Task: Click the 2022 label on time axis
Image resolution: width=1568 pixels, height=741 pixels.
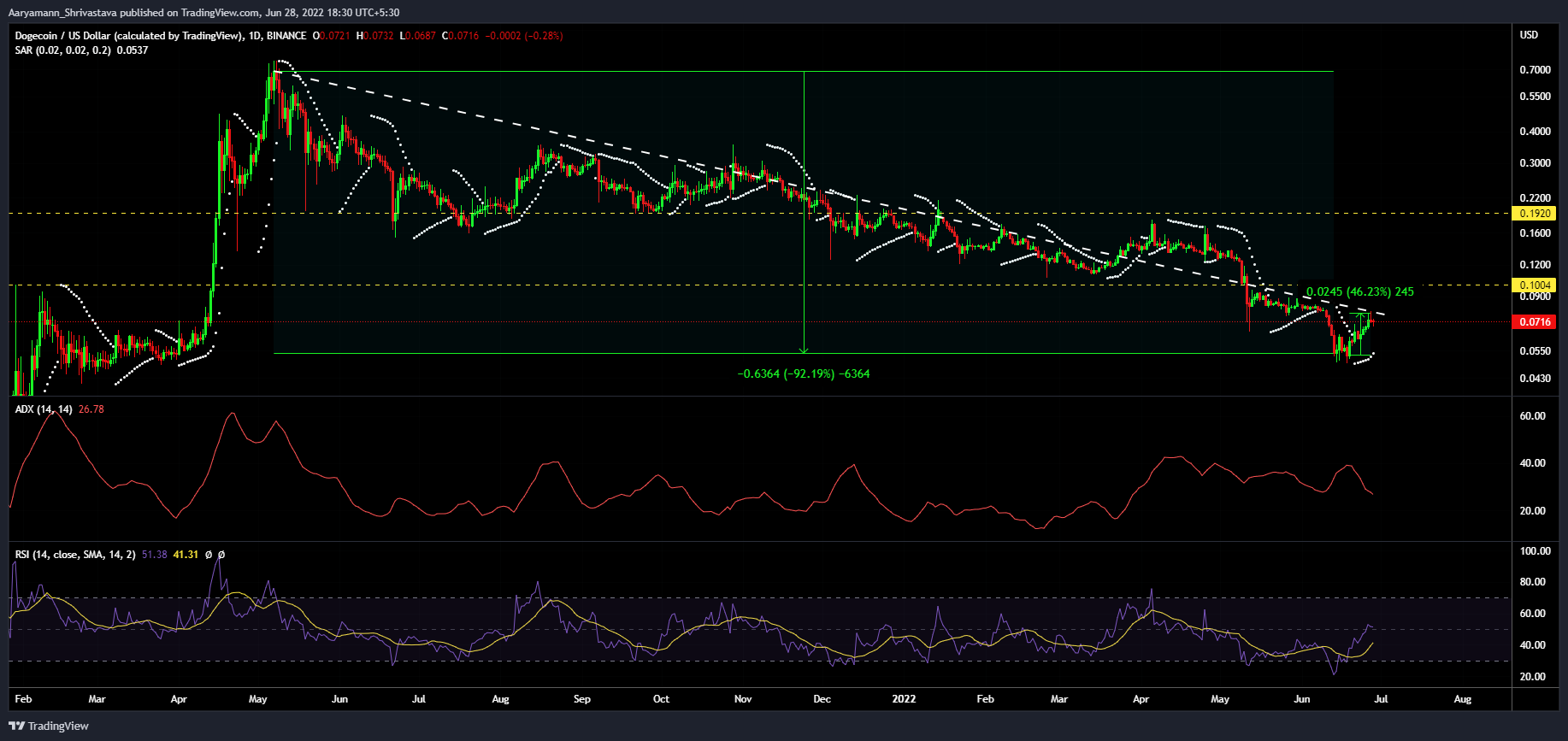Action: [x=904, y=699]
